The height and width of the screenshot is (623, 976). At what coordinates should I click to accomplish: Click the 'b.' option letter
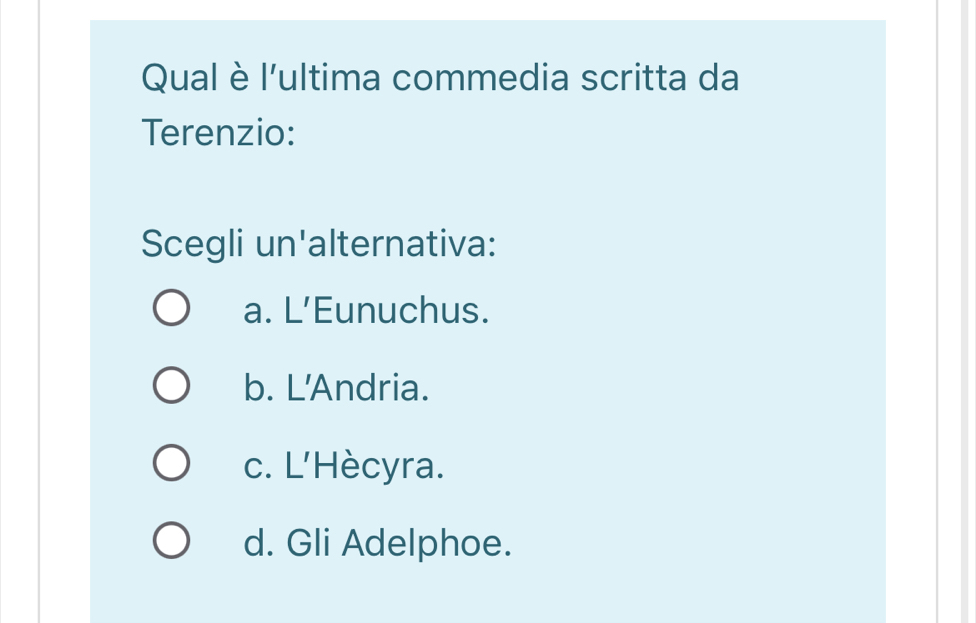(258, 388)
